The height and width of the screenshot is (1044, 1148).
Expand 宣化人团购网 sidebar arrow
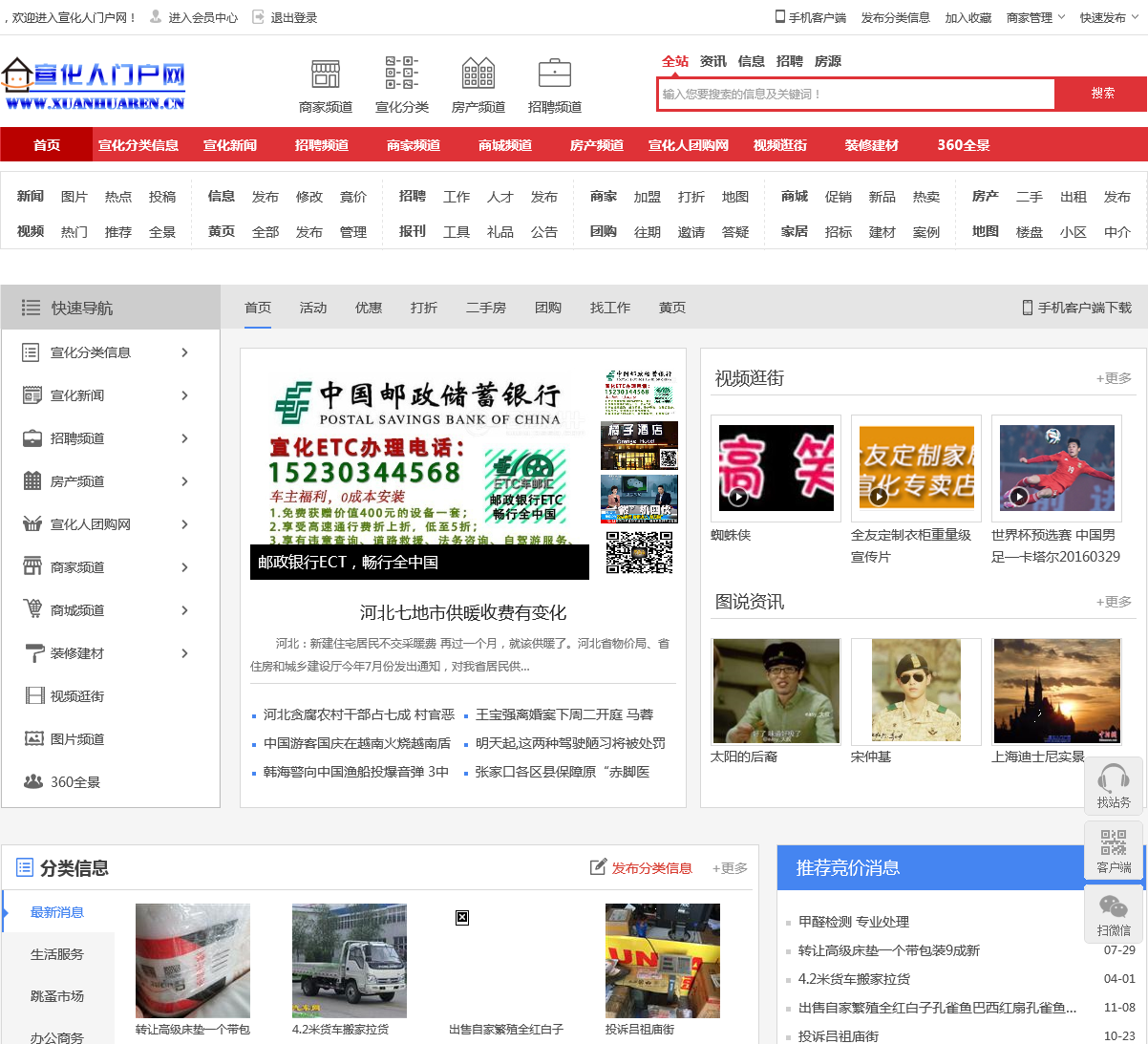(185, 524)
